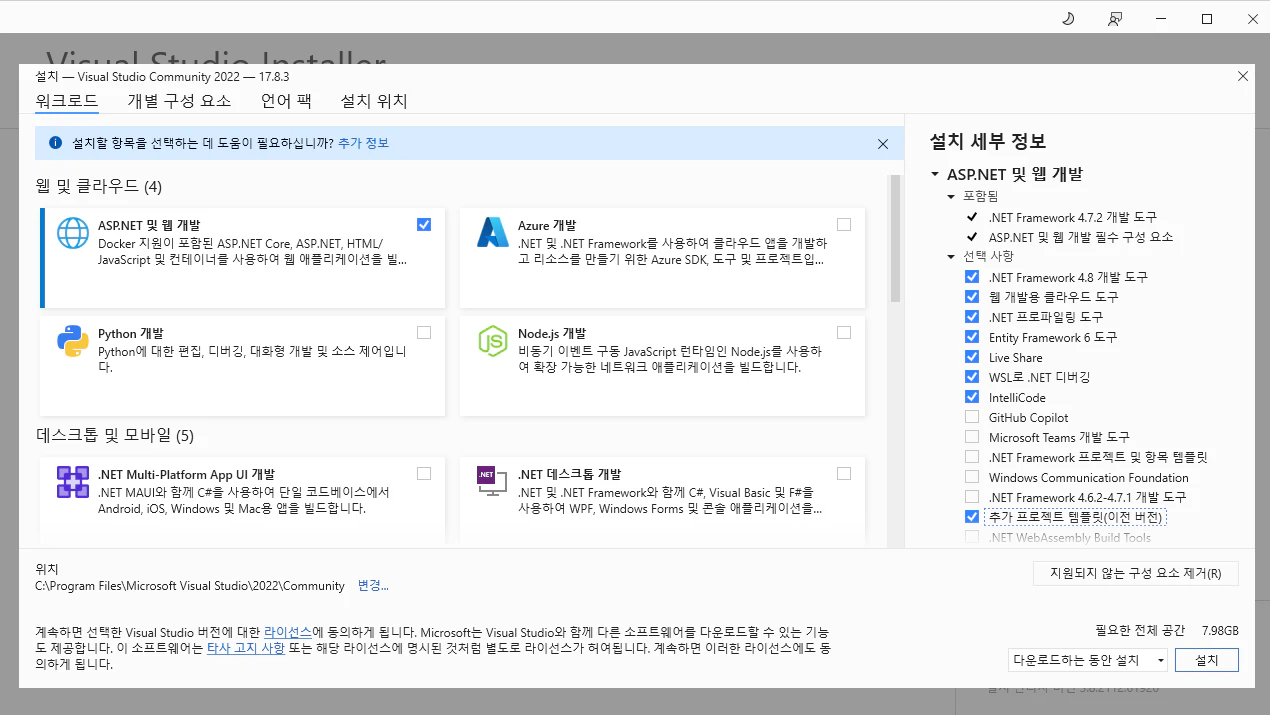Image resolution: width=1270 pixels, height=715 pixels.
Task: Enable Windows Communication Foundation option
Action: point(972,477)
